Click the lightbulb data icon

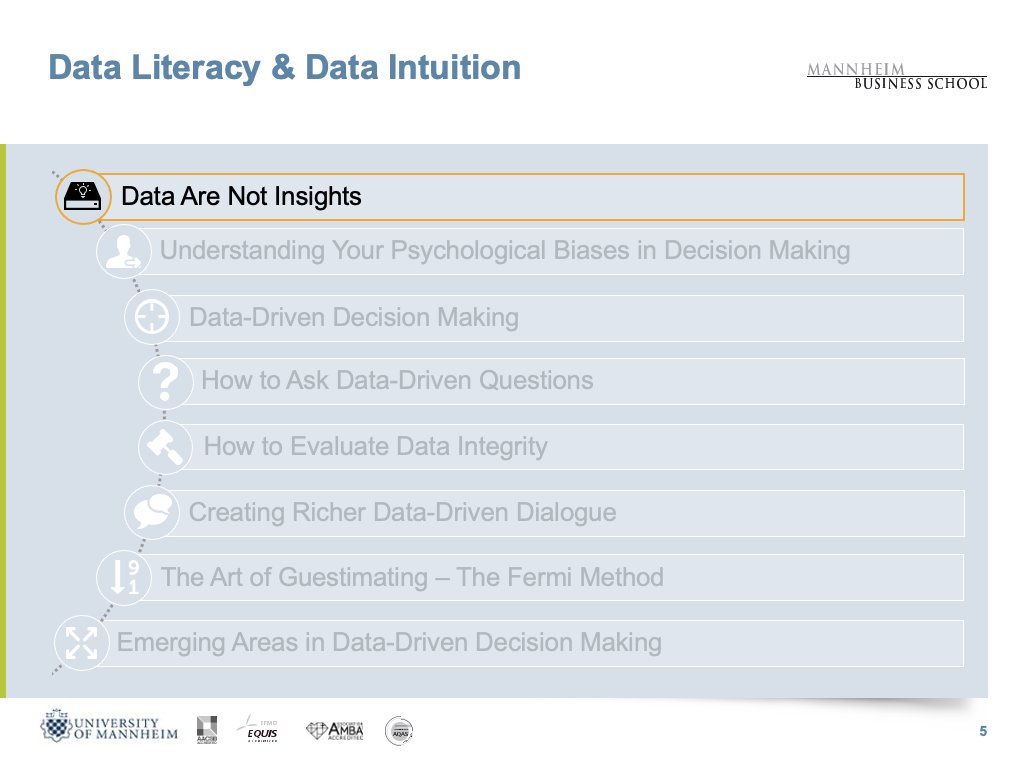[x=80, y=196]
